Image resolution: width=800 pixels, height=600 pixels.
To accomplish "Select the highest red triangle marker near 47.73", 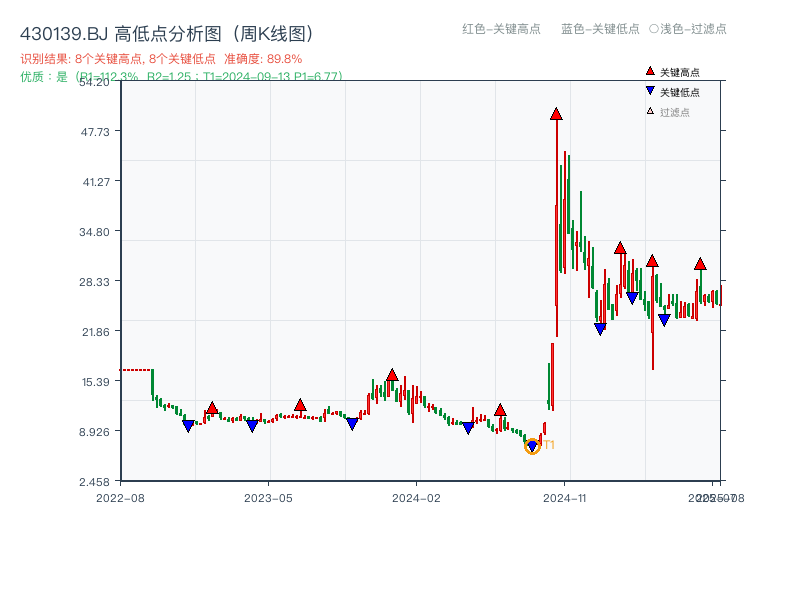I will point(556,114).
